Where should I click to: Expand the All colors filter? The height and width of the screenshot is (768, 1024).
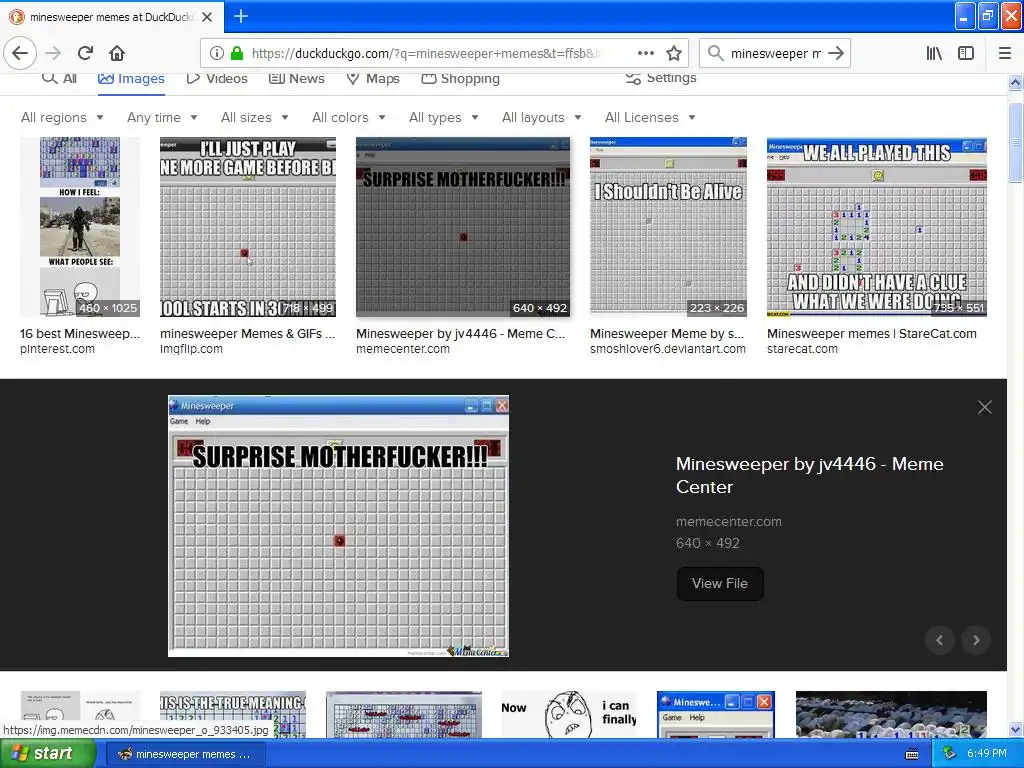[349, 118]
